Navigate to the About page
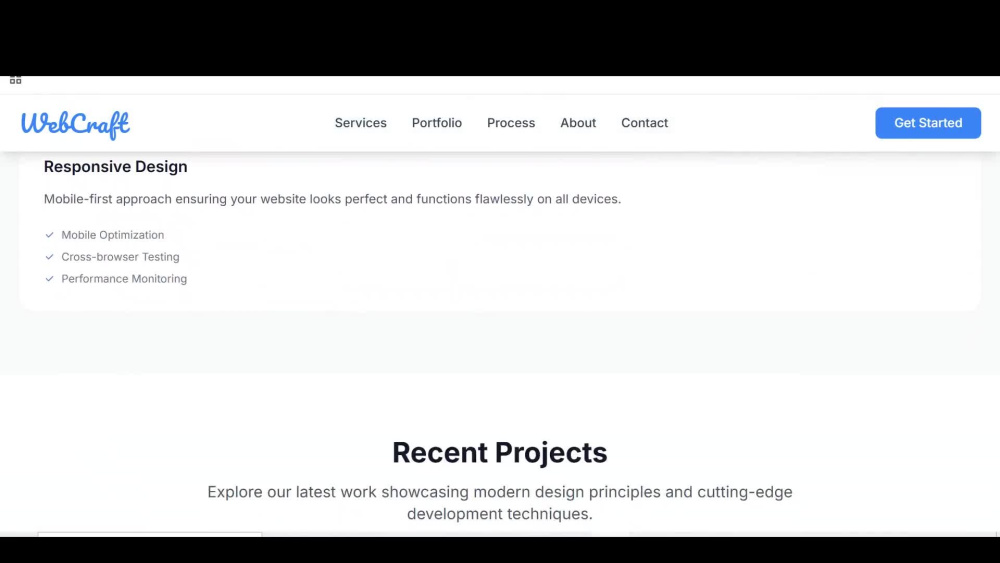Screen dimensions: 1000x563 pyautogui.click(x=578, y=123)
